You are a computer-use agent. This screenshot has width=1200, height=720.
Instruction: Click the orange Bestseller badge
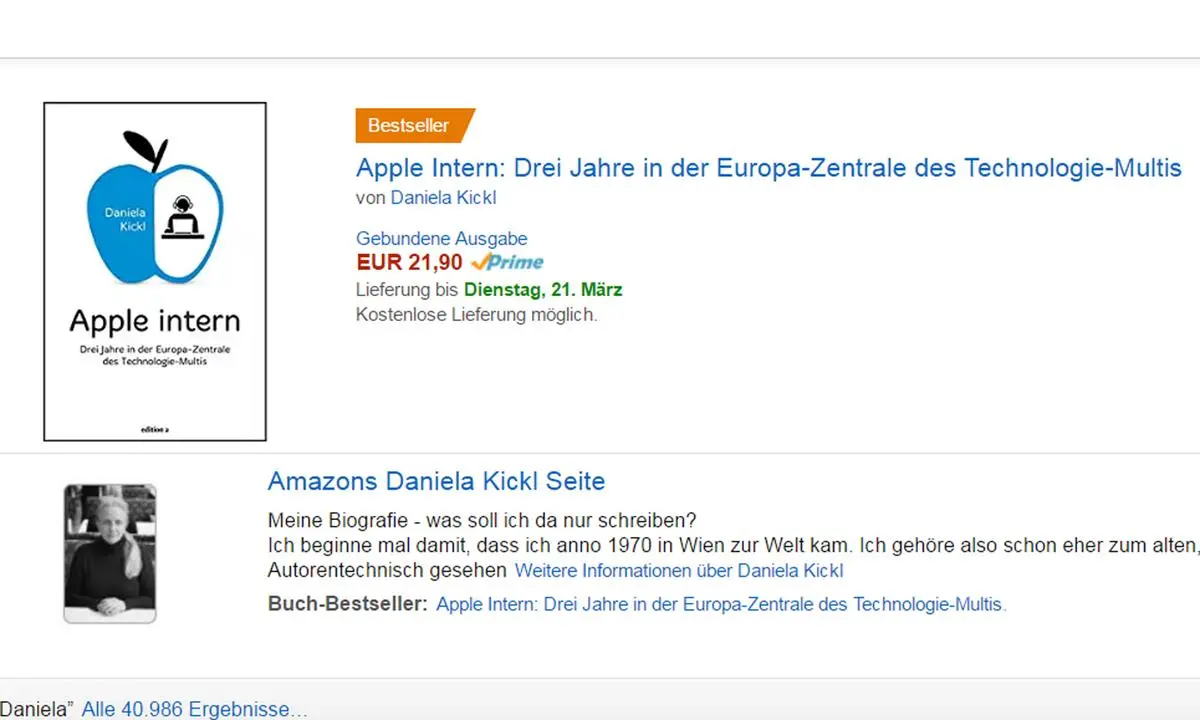click(409, 126)
